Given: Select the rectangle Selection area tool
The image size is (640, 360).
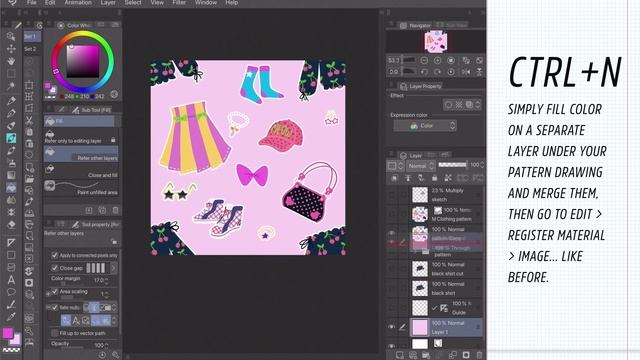Looking at the screenshot, I should click(11, 74).
